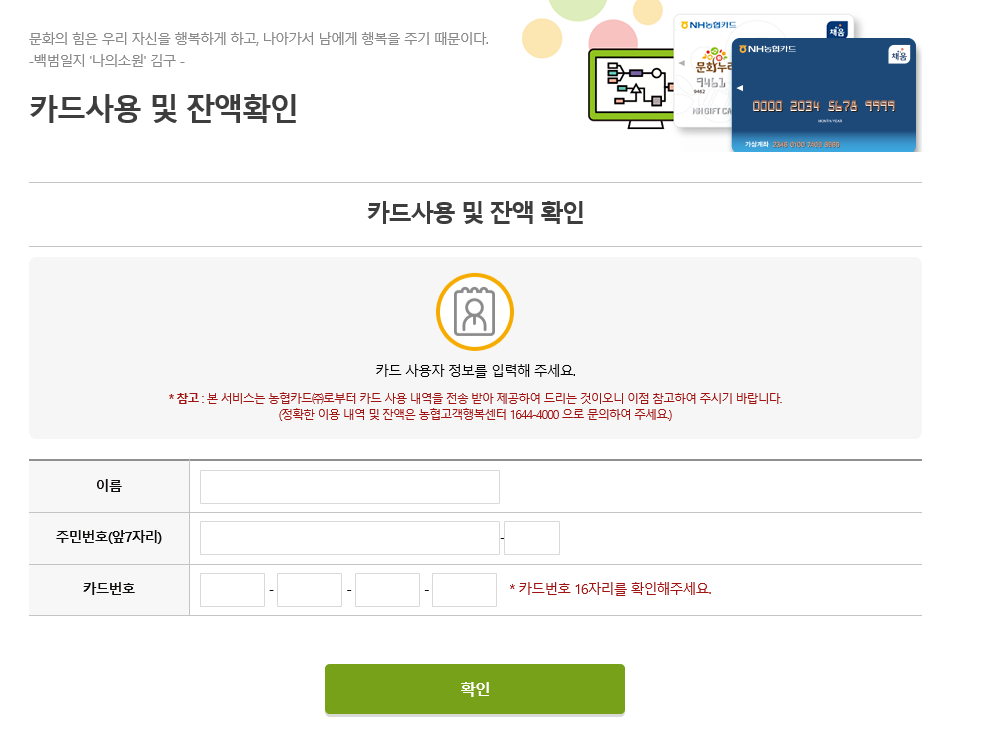Submit the form with green 확인 button

[x=475, y=689]
